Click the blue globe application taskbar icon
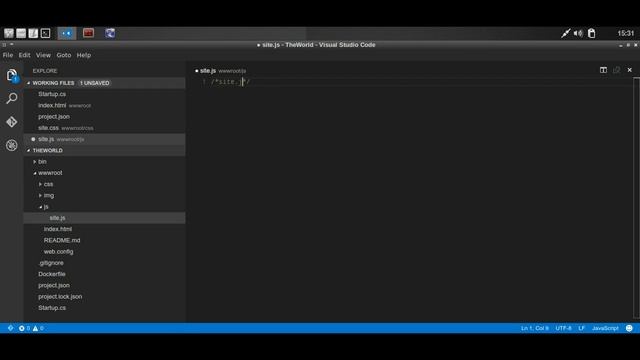Screen dimensions: 640x360 point(110,33)
